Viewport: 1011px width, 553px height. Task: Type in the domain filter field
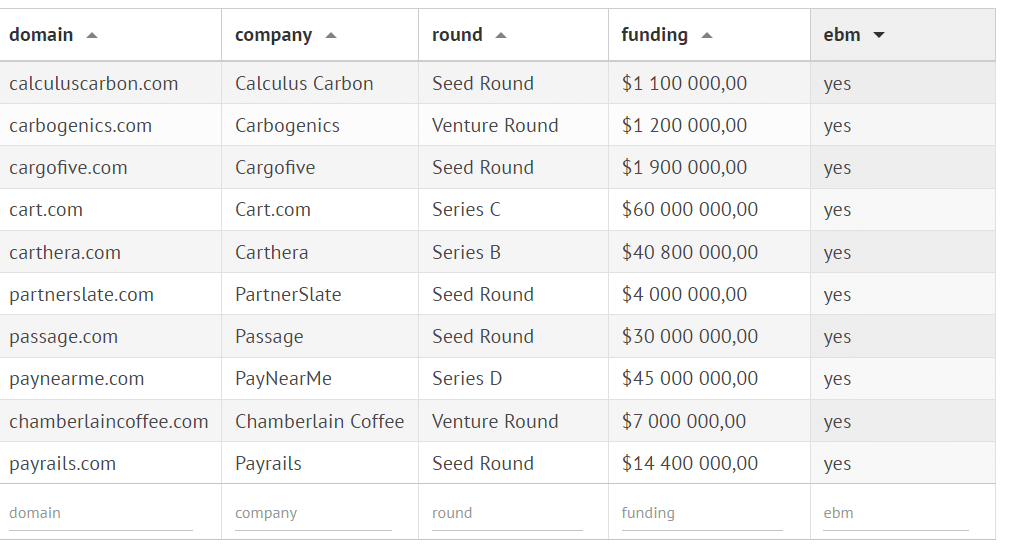[x=100, y=513]
